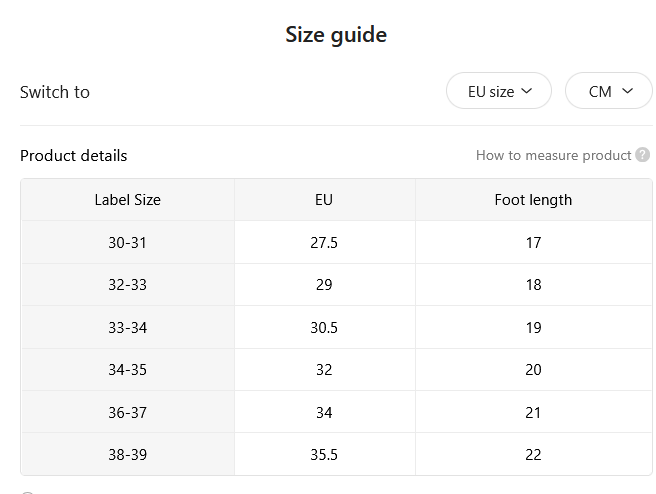Open the EU size dropdown
The height and width of the screenshot is (494, 656).
click(499, 91)
